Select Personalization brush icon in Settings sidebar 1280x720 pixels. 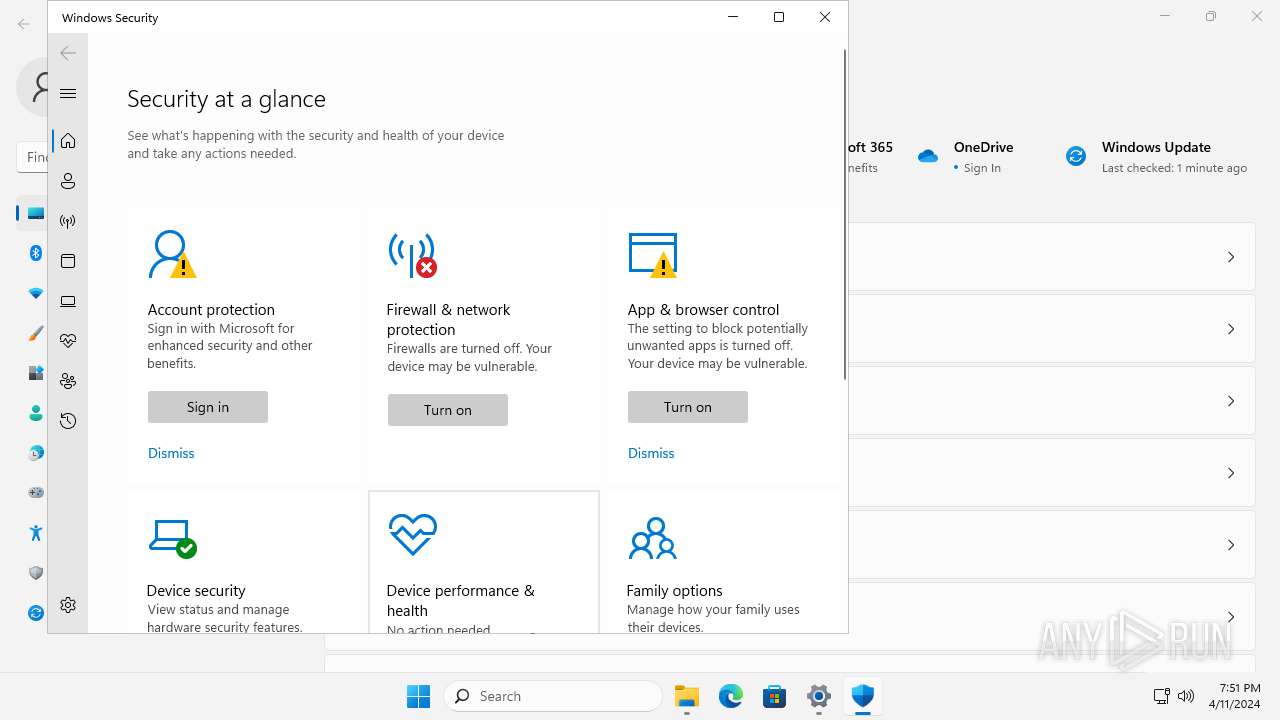pyautogui.click(x=36, y=333)
